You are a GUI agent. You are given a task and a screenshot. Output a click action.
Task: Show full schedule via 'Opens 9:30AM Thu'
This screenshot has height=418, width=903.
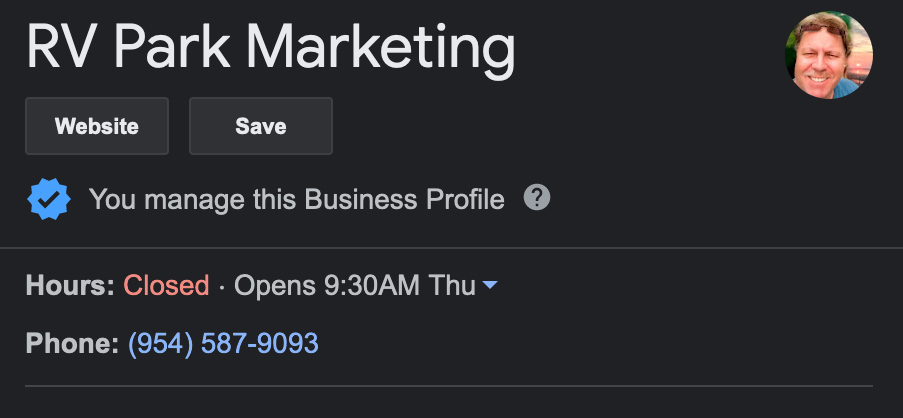click(355, 286)
